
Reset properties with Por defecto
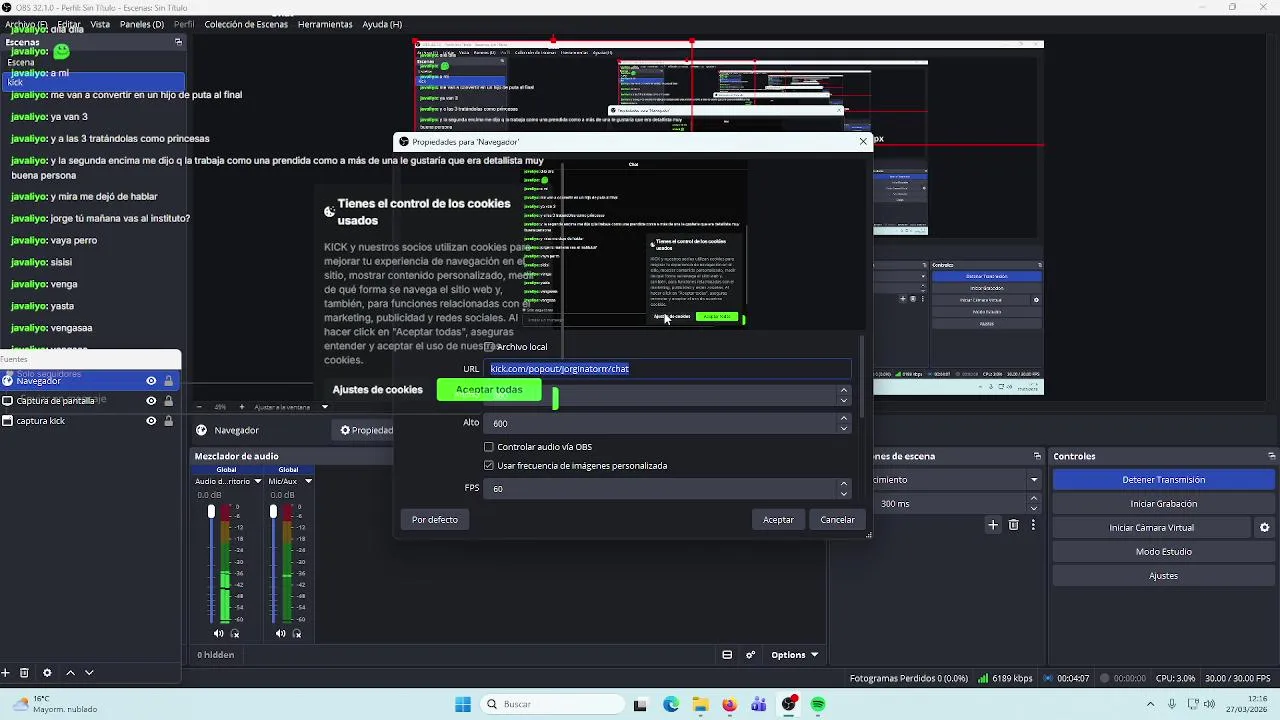tap(435, 520)
